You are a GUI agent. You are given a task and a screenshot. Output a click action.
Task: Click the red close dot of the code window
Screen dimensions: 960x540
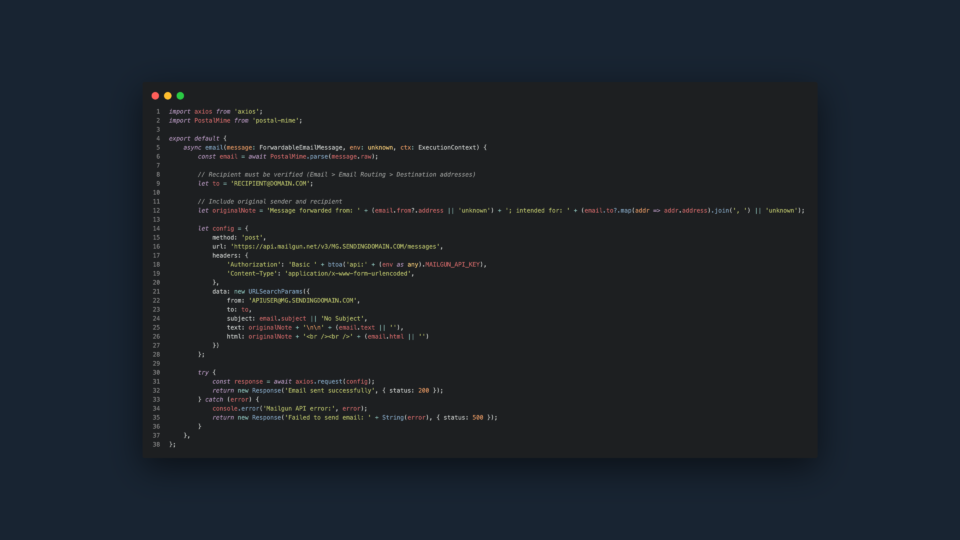(155, 96)
